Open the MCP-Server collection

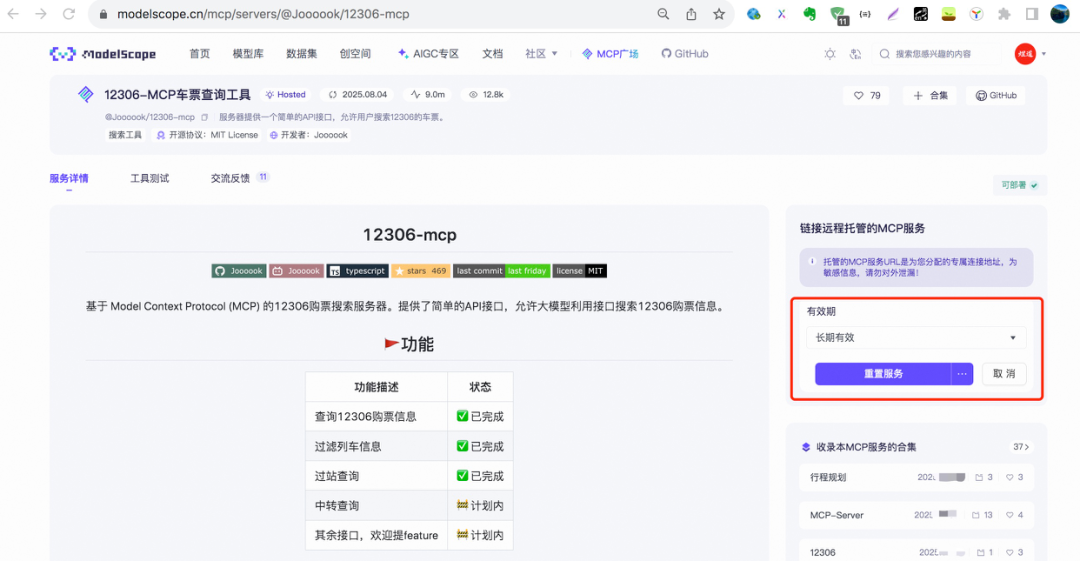click(x=916, y=515)
